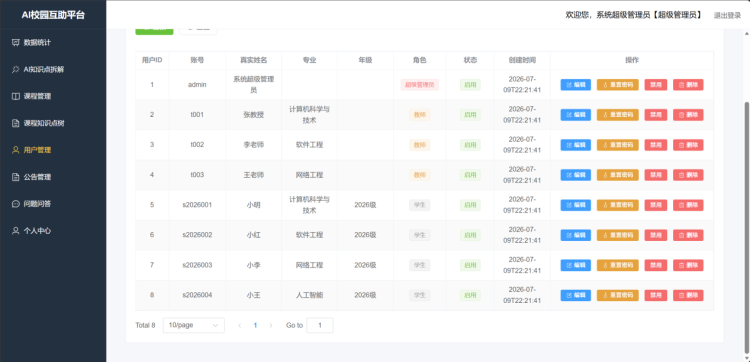
Task: Select page number 1 in pagination
Action: tap(255, 325)
